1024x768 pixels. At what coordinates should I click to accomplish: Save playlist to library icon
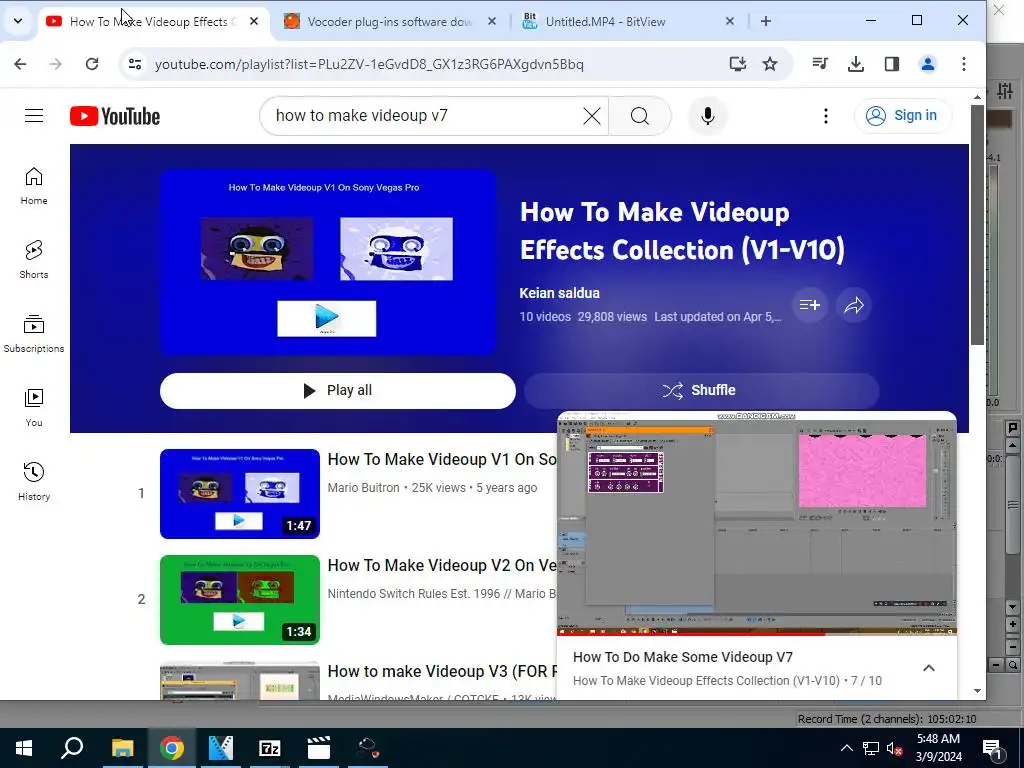[810, 305]
